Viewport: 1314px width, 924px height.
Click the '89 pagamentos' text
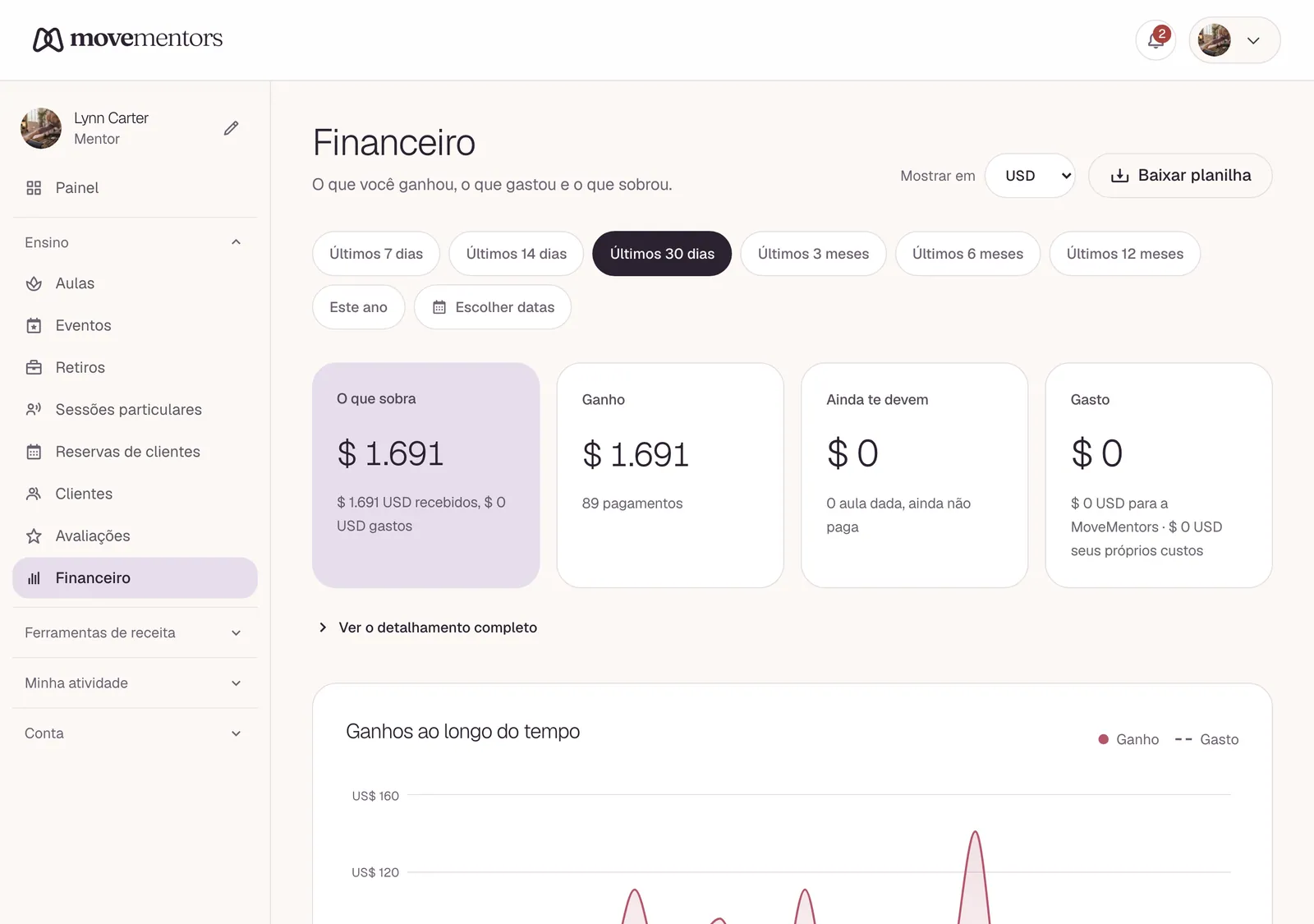point(632,503)
